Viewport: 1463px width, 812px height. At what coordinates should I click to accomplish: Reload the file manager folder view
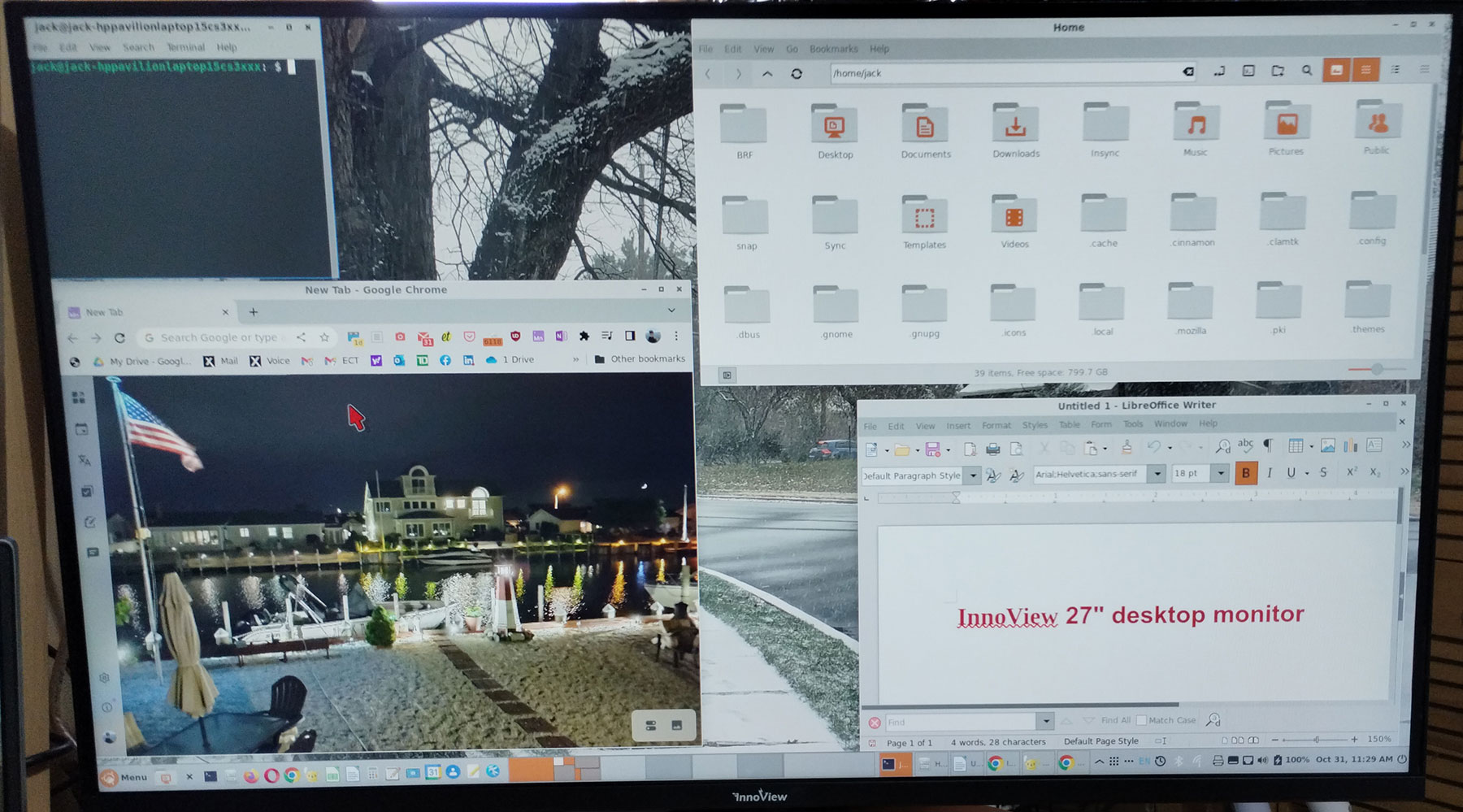pos(797,73)
